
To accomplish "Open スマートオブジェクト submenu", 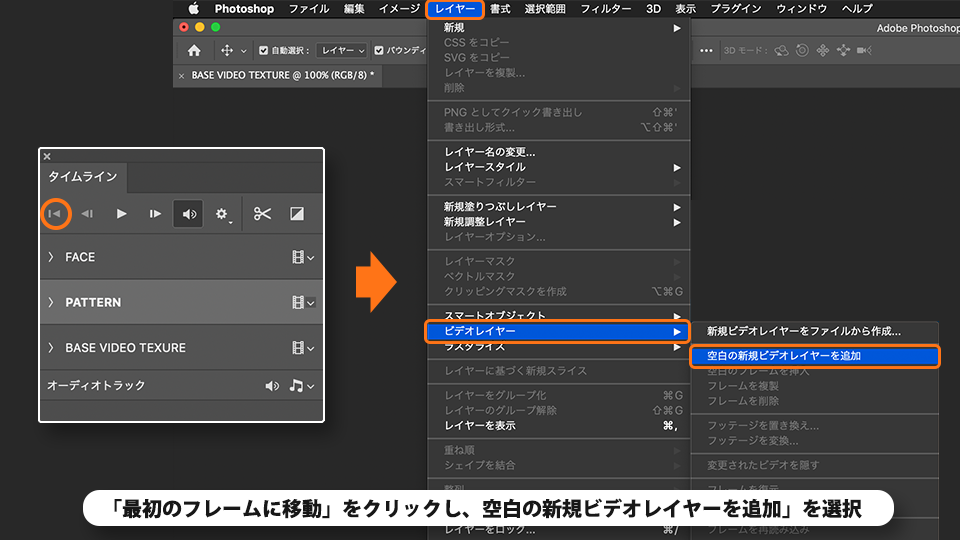I will (x=559, y=315).
